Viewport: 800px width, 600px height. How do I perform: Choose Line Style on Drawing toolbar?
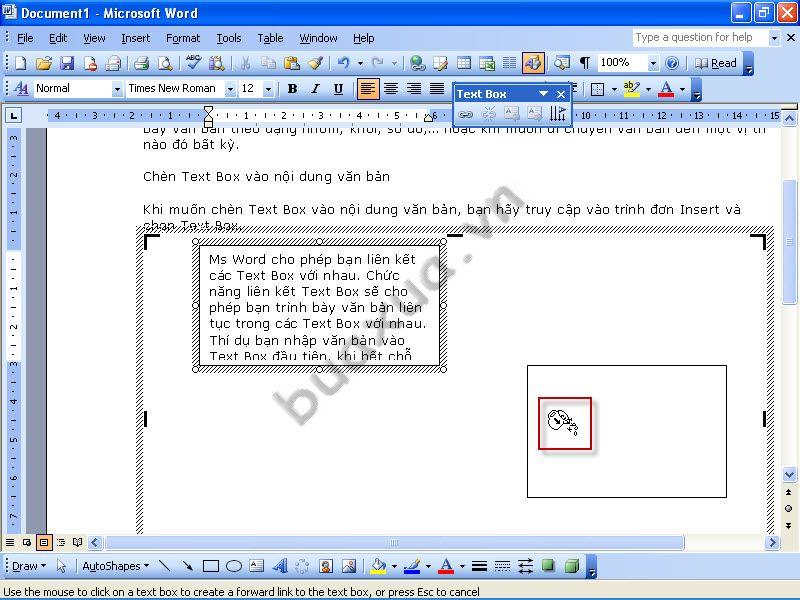(479, 566)
